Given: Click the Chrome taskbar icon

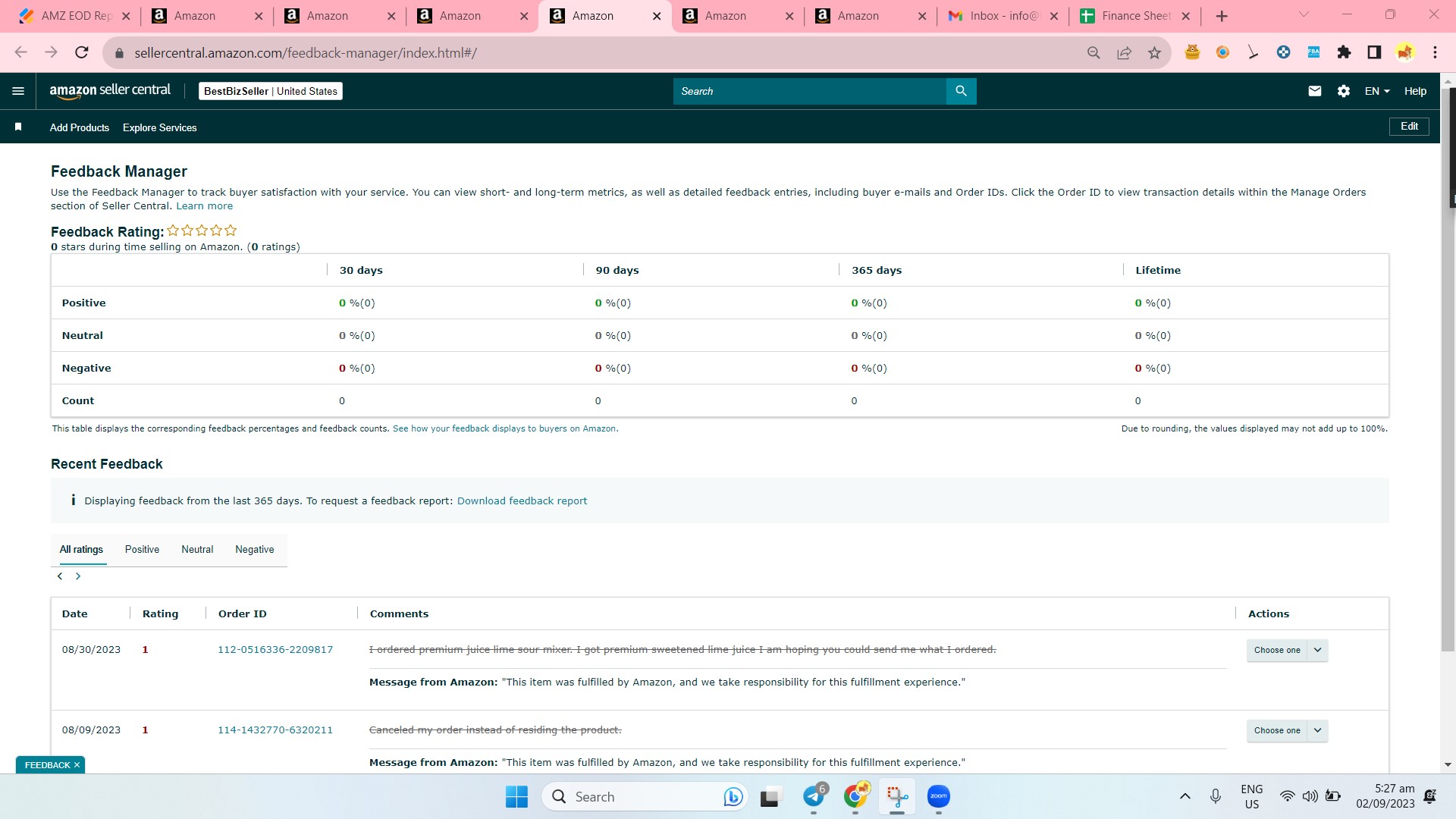Looking at the screenshot, I should coord(856,797).
